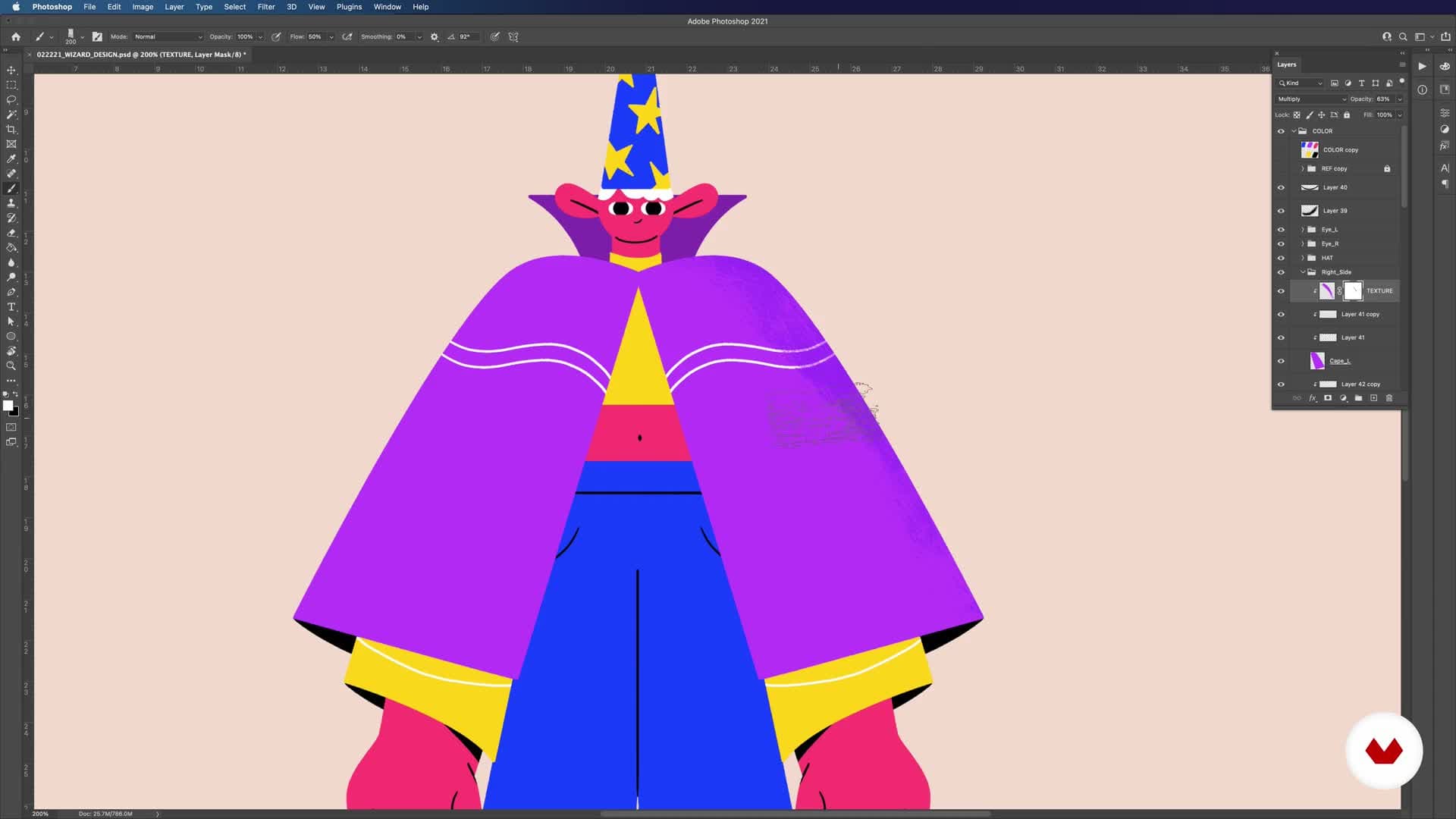
Task: Select the Dodge tool
Action: coord(11,278)
